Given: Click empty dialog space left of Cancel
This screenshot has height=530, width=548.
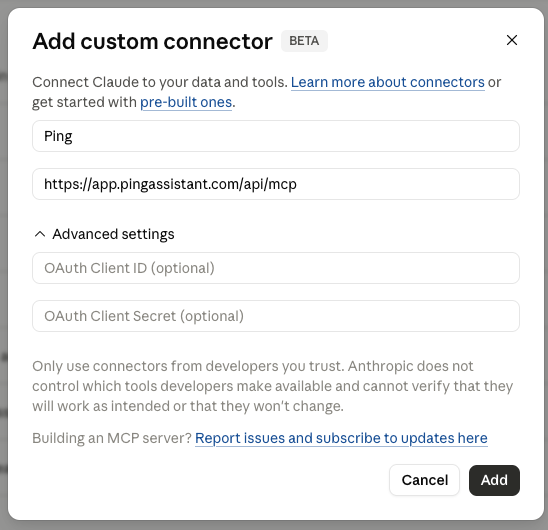Looking at the screenshot, I should pos(210,480).
